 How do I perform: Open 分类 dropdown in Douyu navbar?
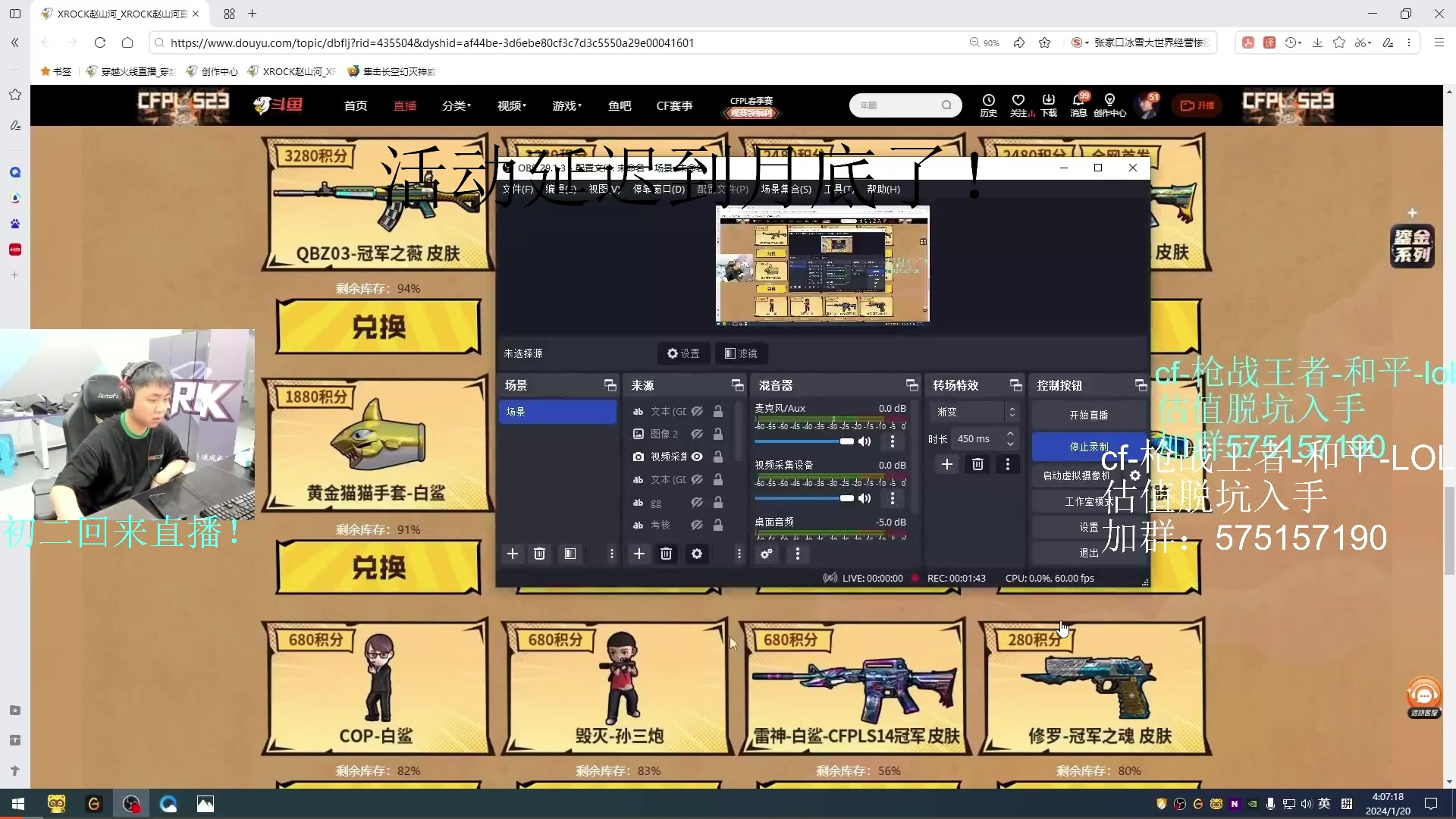(x=456, y=106)
